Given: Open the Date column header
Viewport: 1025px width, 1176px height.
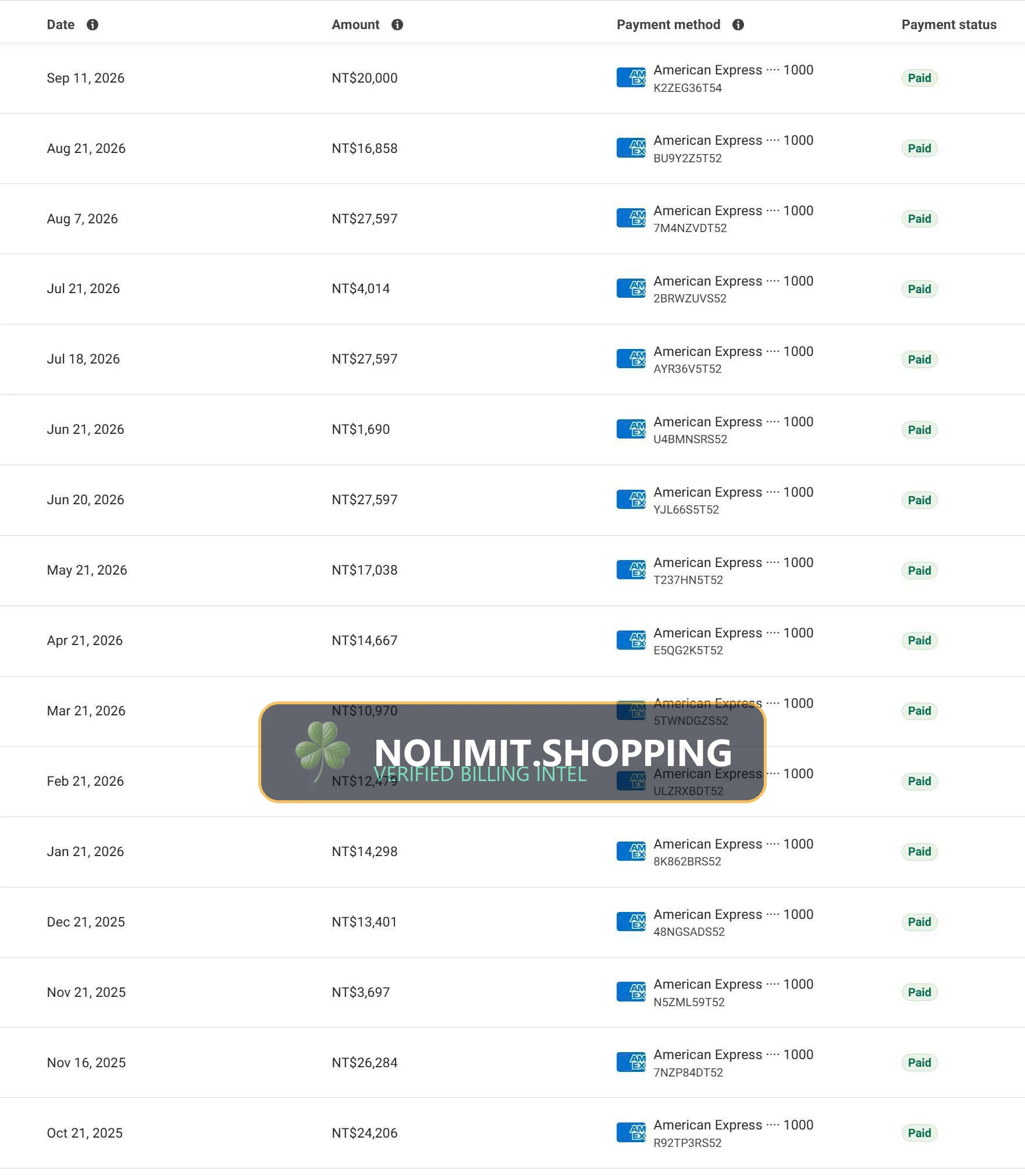Looking at the screenshot, I should (x=60, y=24).
